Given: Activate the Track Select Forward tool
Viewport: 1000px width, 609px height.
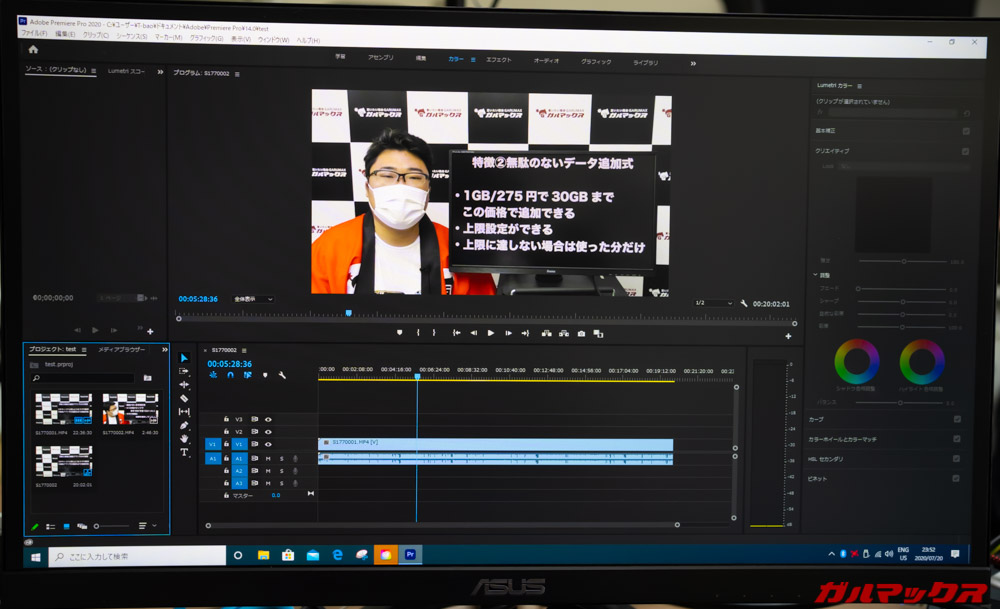Looking at the screenshot, I should click(x=184, y=371).
